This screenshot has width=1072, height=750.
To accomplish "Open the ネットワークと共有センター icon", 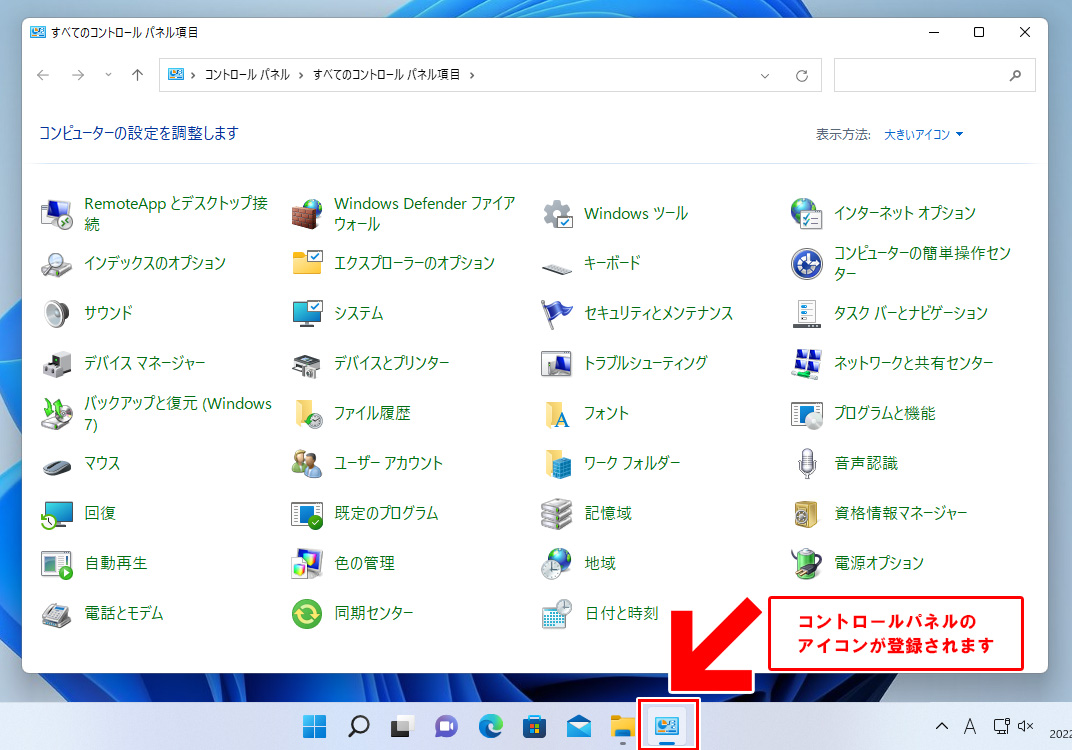I will 807,364.
